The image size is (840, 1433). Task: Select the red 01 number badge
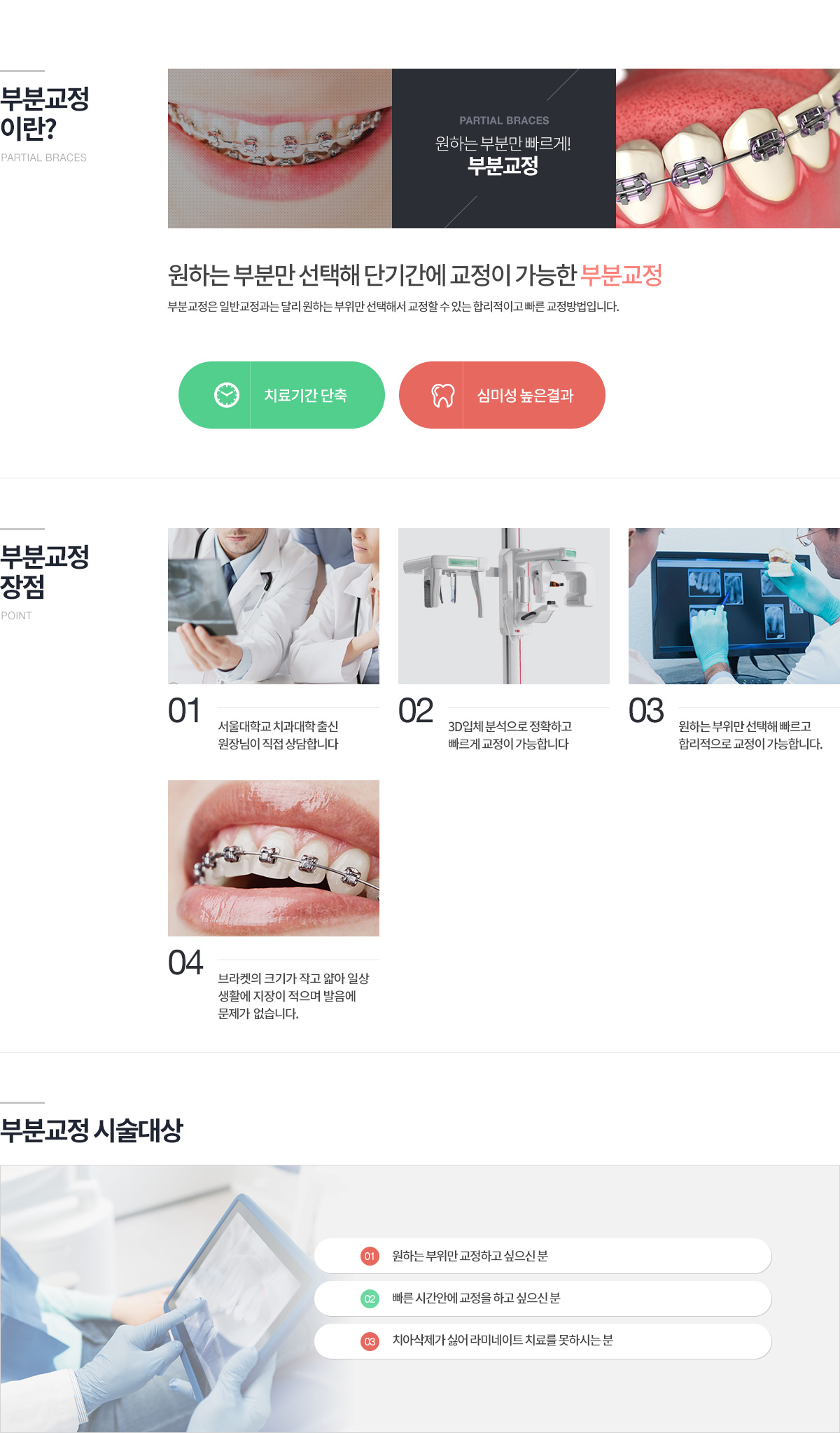point(370,1257)
